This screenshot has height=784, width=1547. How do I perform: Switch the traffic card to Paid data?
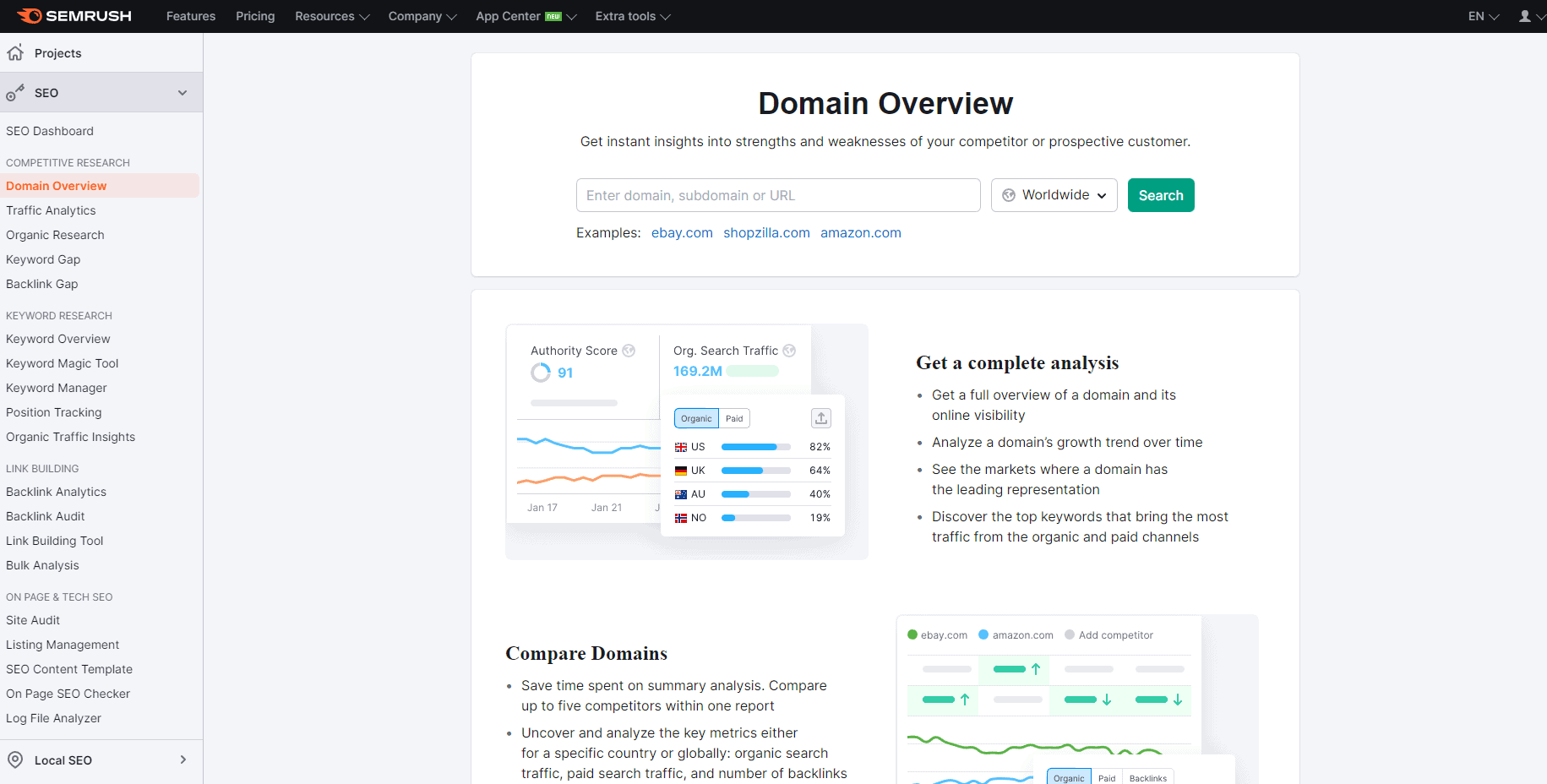pyautogui.click(x=733, y=417)
